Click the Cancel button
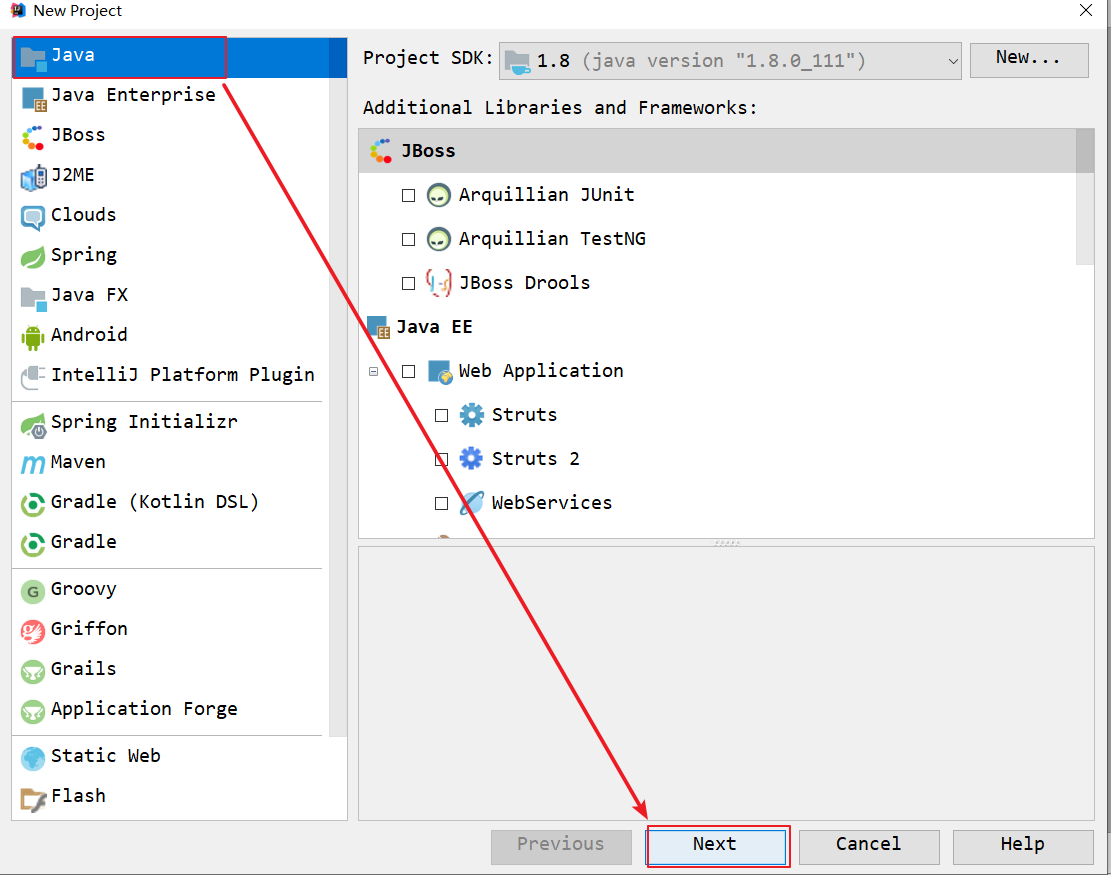Image resolution: width=1111 pixels, height=875 pixels. pos(868,845)
